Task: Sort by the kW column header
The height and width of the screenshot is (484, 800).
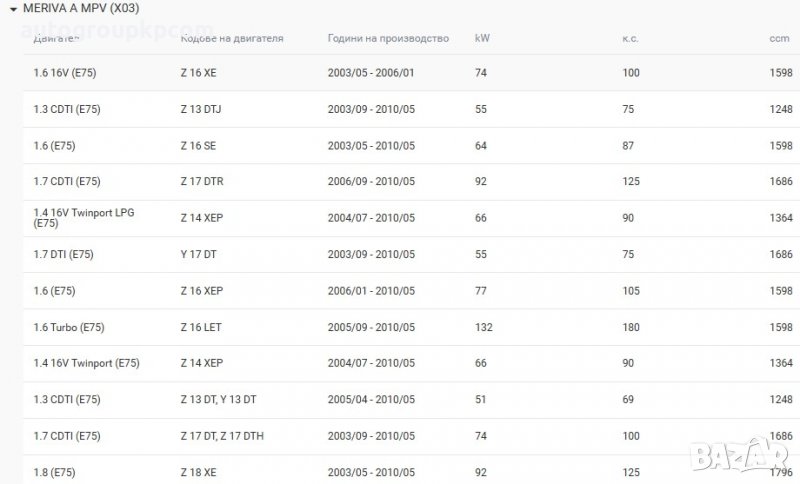Action: [x=482, y=38]
